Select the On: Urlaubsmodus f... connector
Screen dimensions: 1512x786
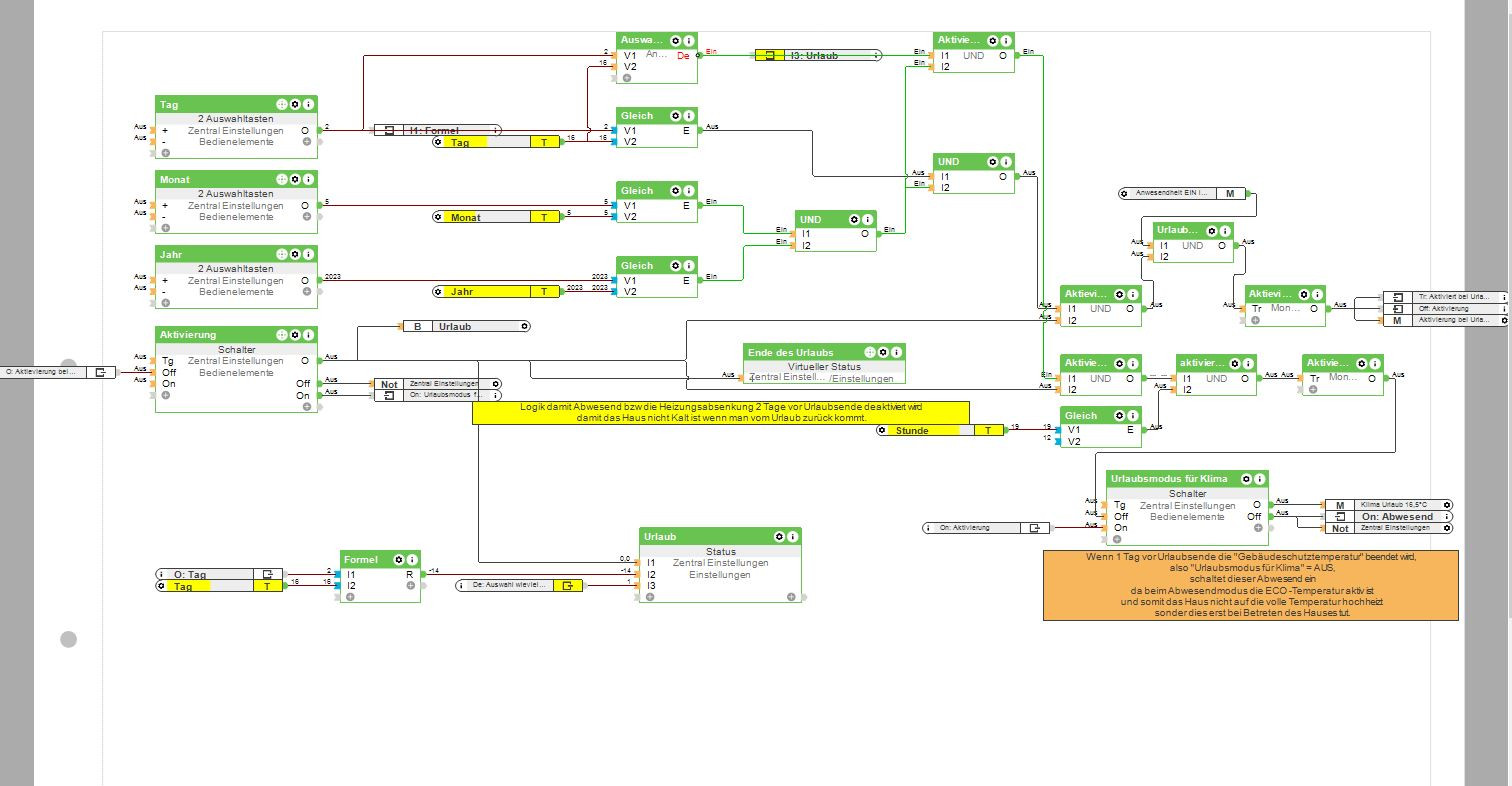click(x=437, y=395)
